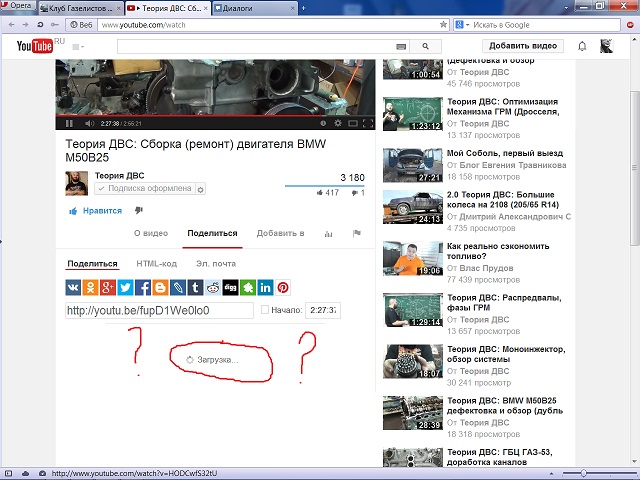Switch to the Клуб Газелистов browser tab
640x480 pixels.
pos(81,8)
